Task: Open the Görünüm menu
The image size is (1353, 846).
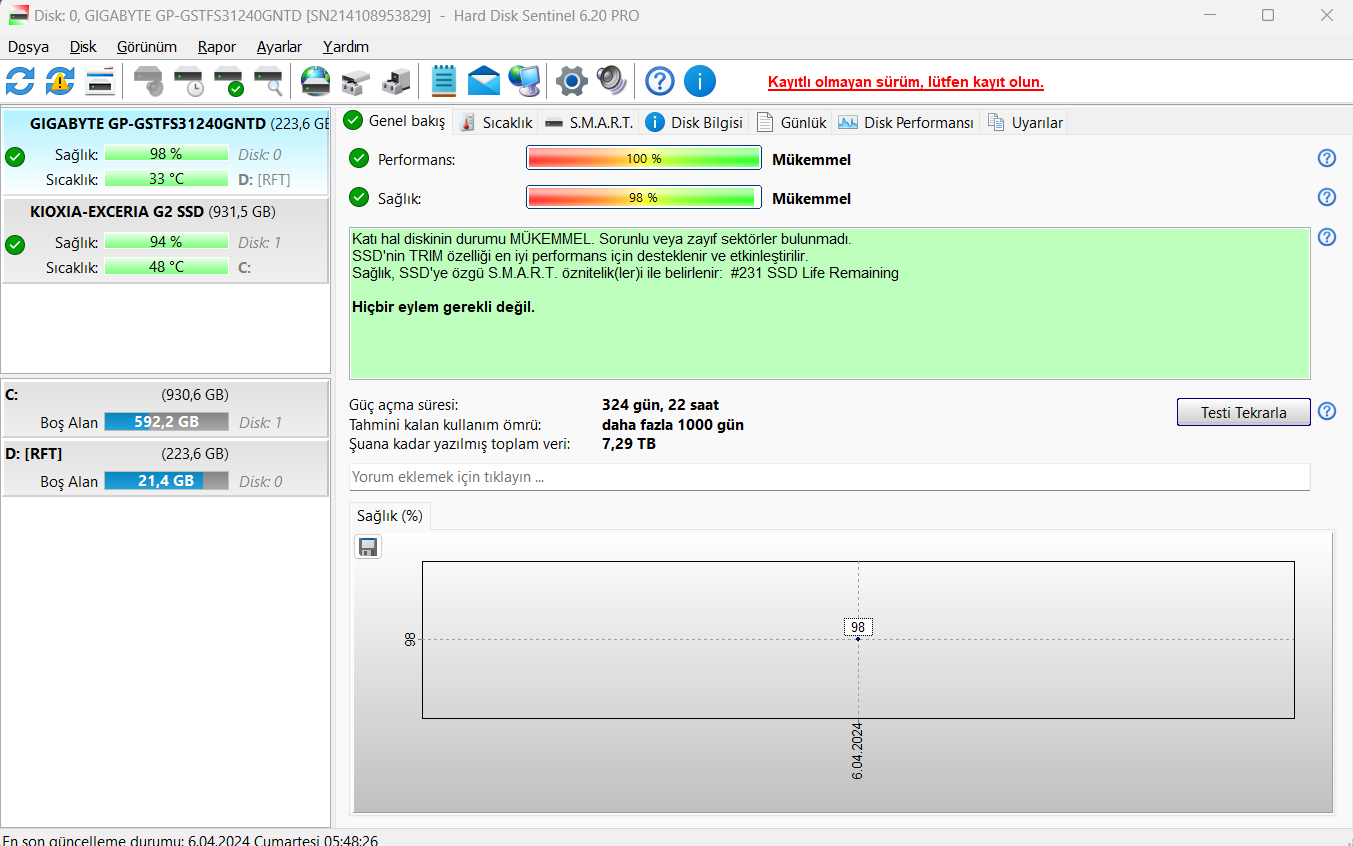Action: click(147, 47)
